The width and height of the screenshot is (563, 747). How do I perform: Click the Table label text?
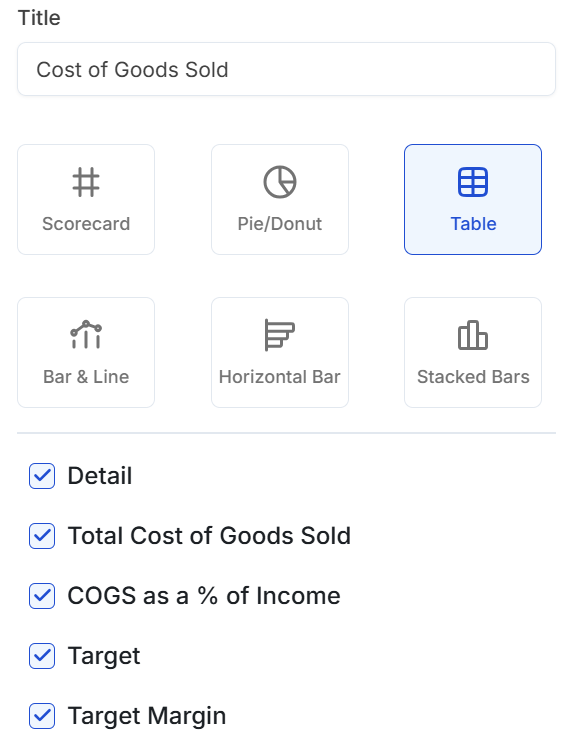point(473,224)
